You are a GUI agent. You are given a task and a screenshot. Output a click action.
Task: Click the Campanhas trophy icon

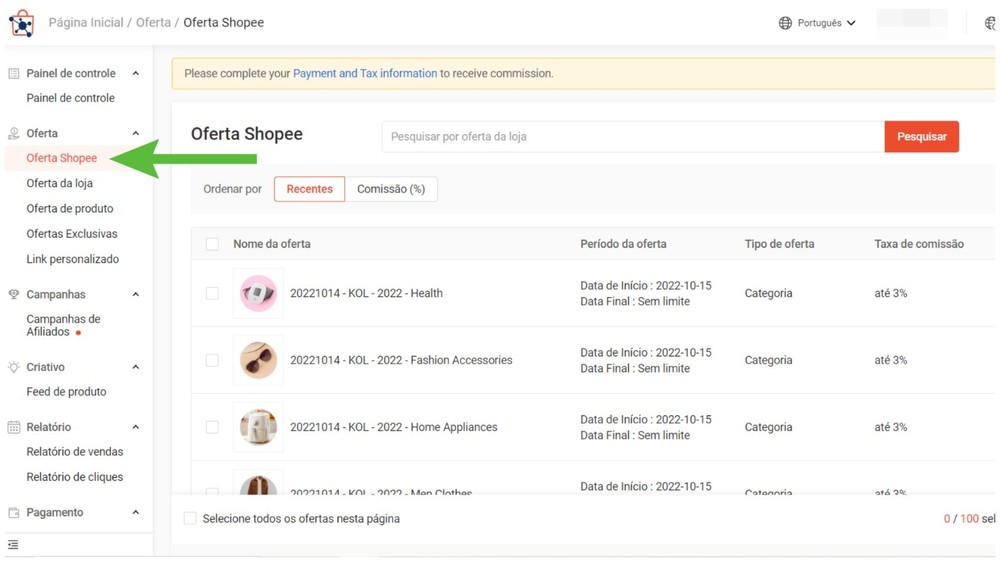[x=13, y=294]
